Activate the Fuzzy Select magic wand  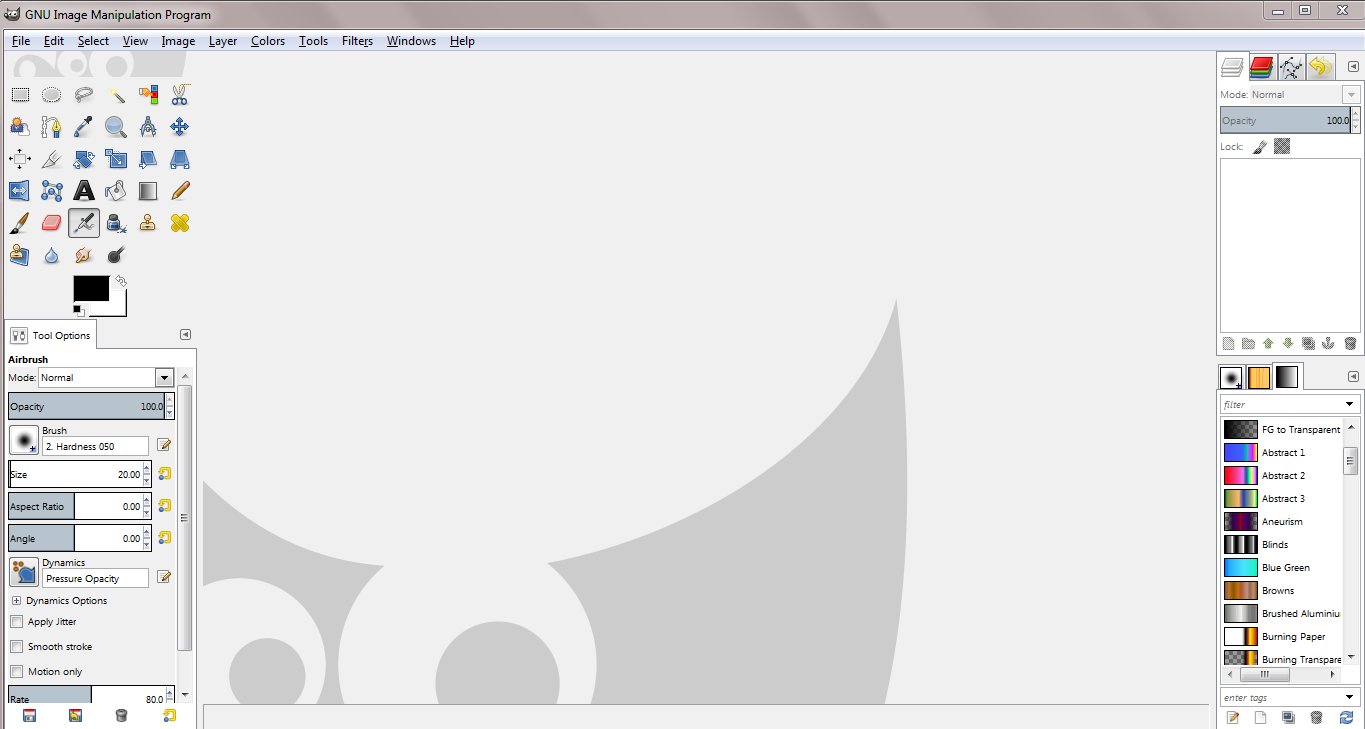pos(116,95)
